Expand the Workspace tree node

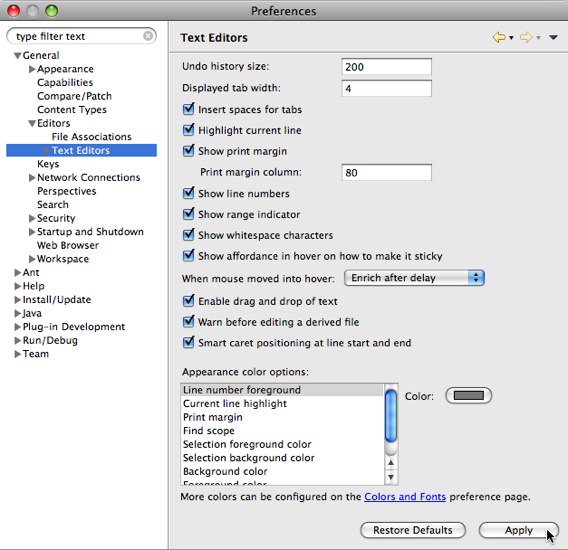point(32,259)
